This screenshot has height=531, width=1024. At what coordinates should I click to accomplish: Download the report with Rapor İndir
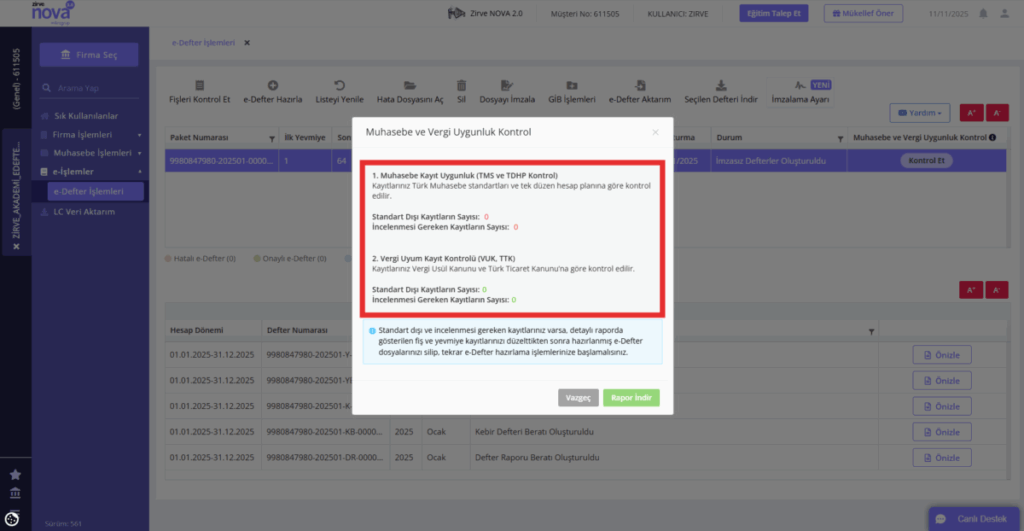click(x=631, y=398)
